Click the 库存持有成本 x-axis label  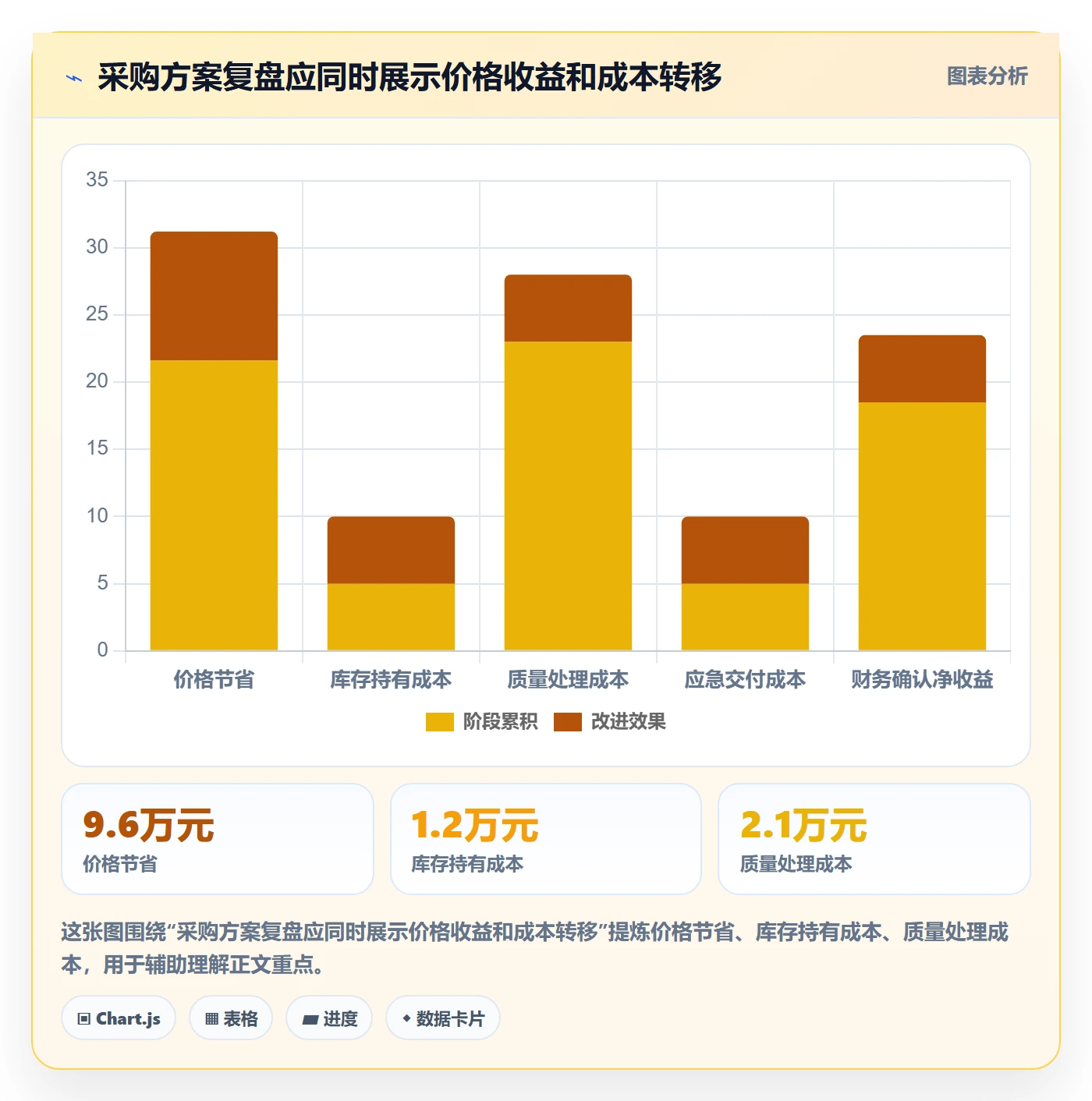pos(391,680)
